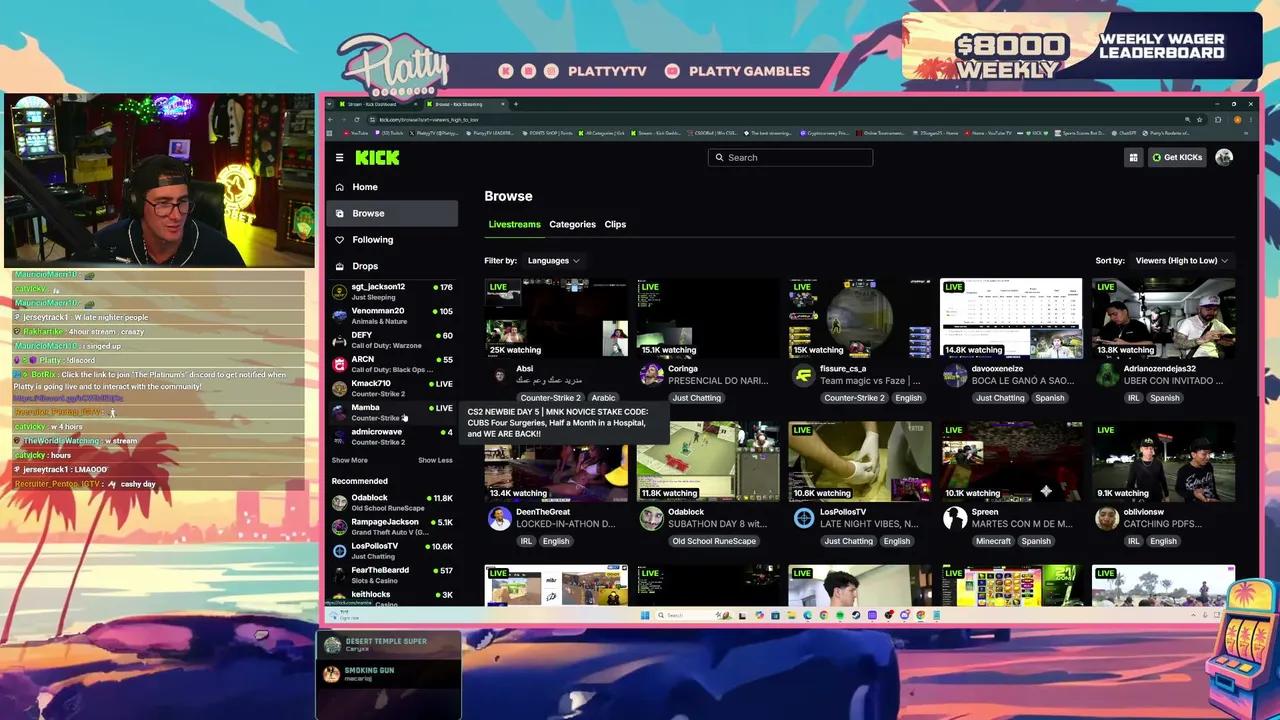
Task: Click the browser reload button
Action: click(357, 119)
